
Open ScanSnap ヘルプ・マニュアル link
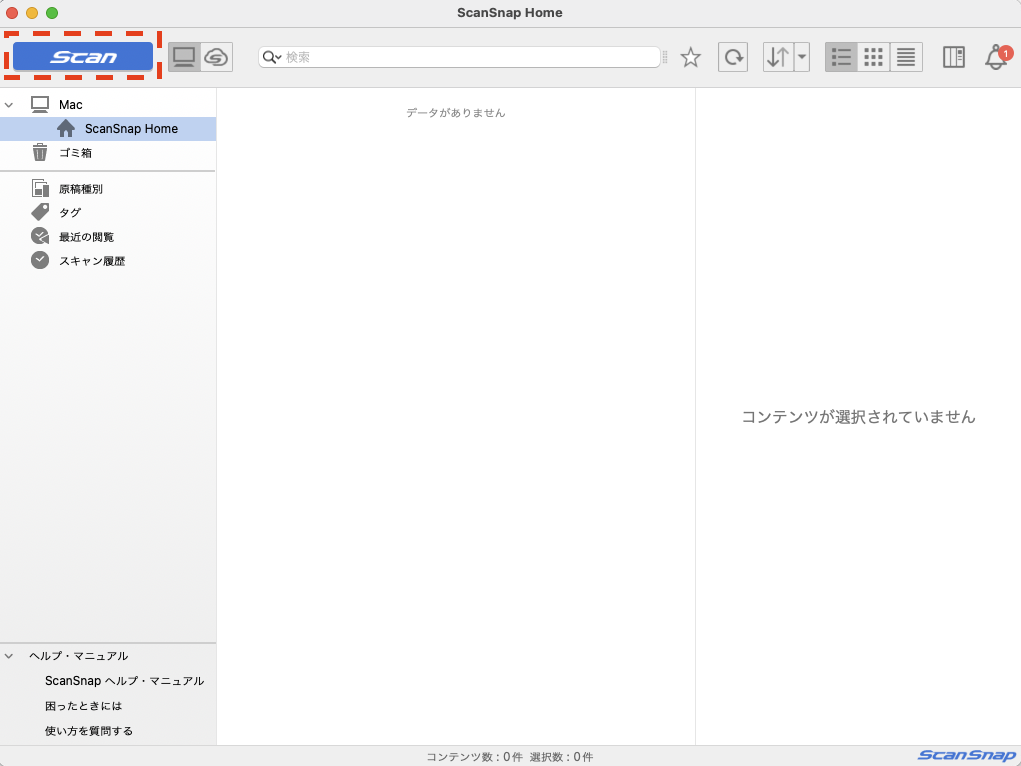pos(124,681)
